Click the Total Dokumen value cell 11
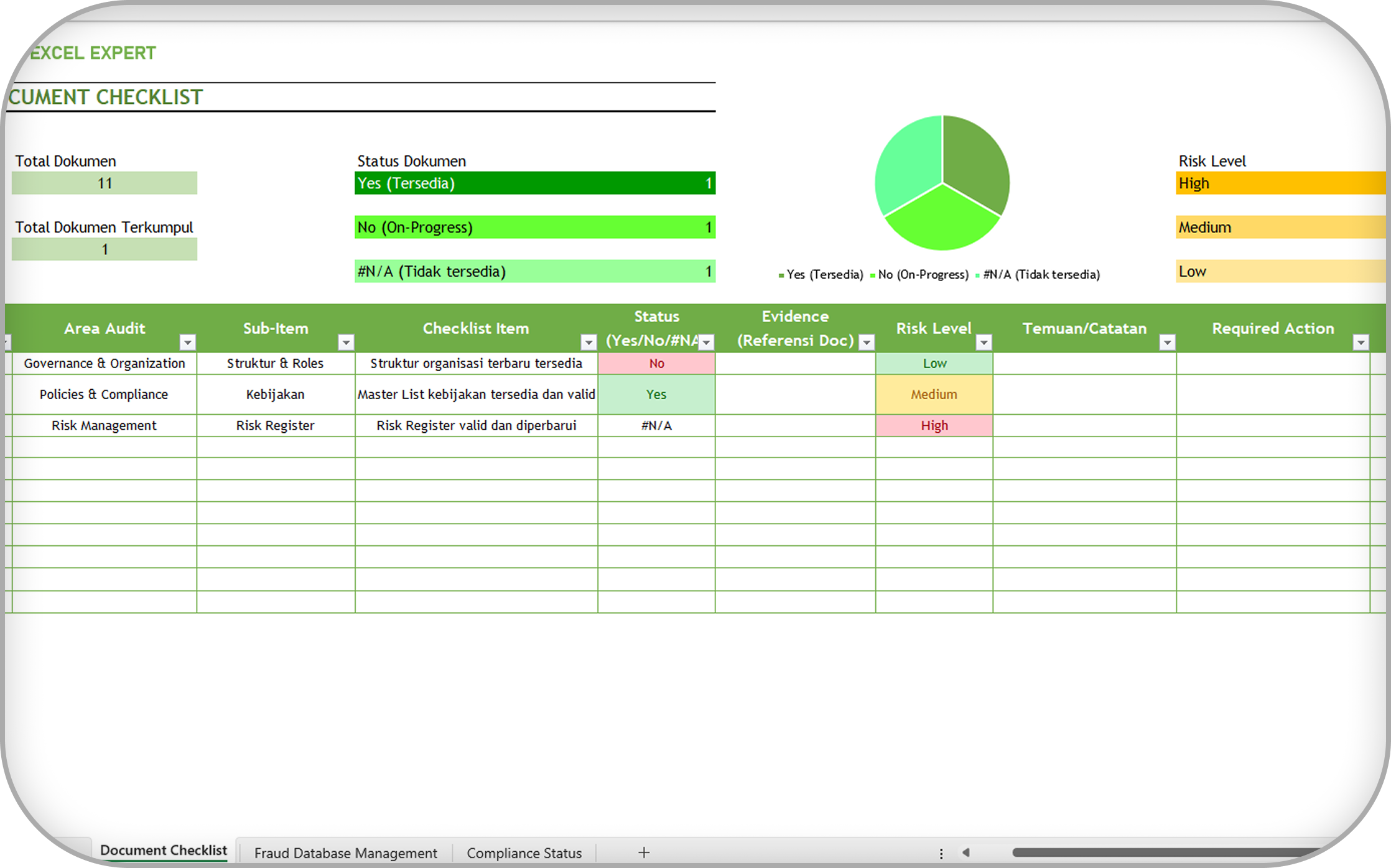Screen dimensions: 1391x868 click(x=105, y=183)
